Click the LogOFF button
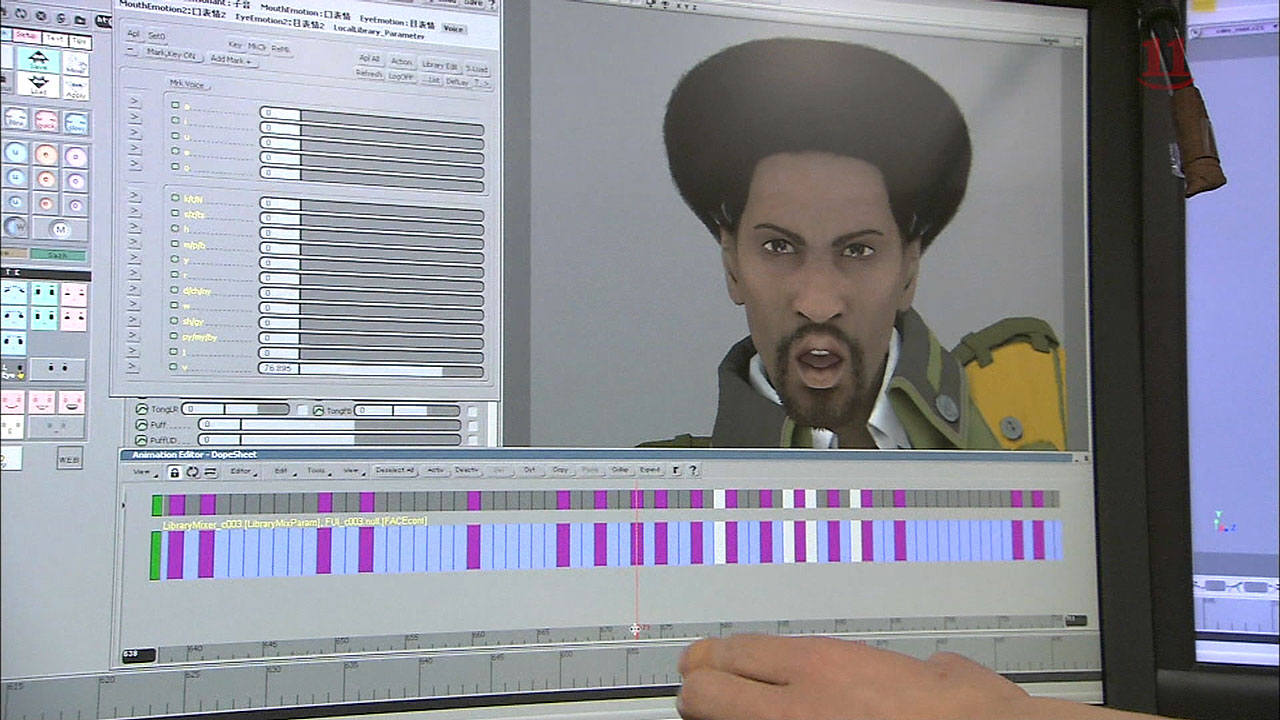This screenshot has height=720, width=1280. 401,76
